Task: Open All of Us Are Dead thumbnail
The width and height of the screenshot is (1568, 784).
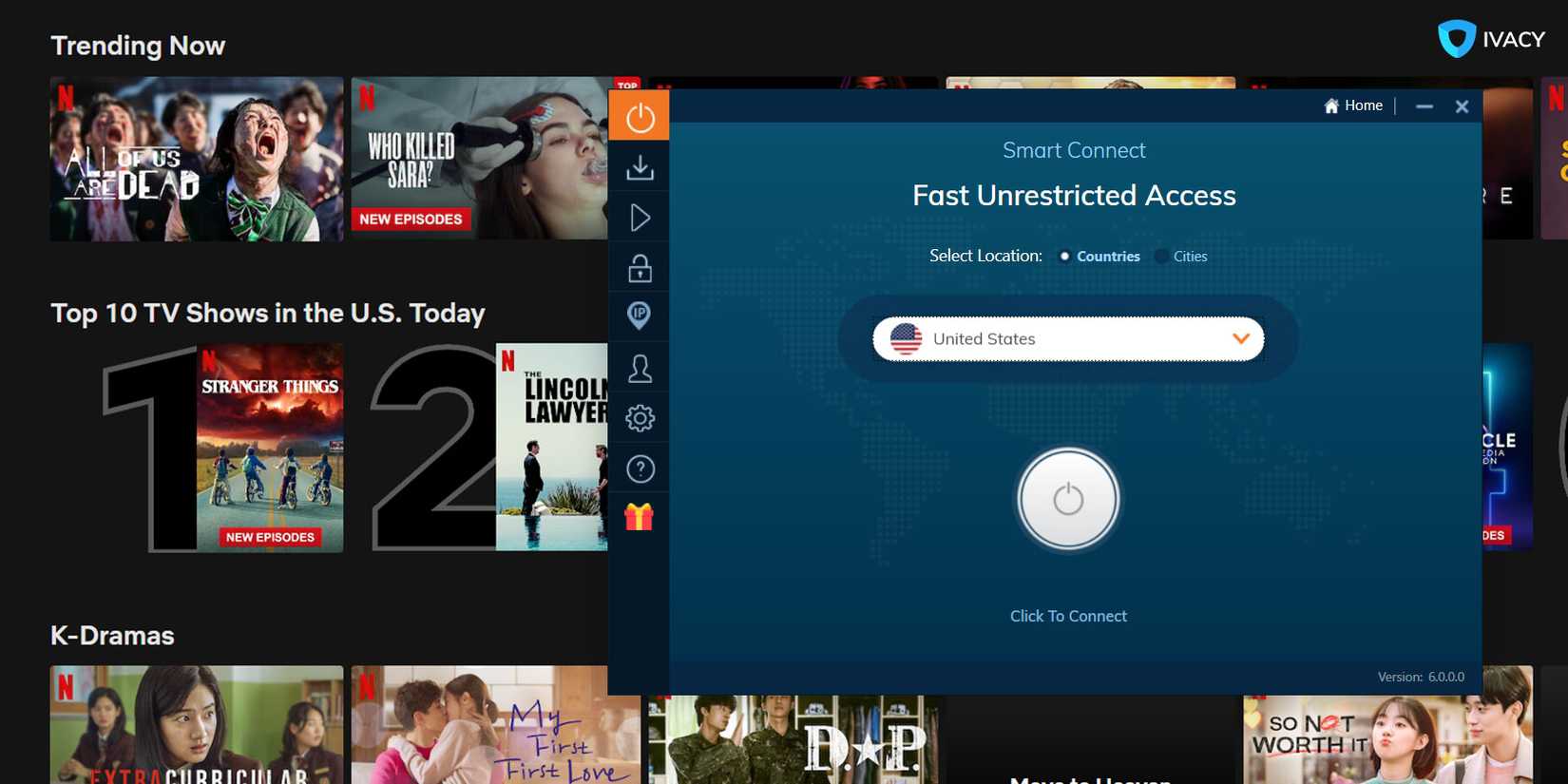Action: [197, 159]
